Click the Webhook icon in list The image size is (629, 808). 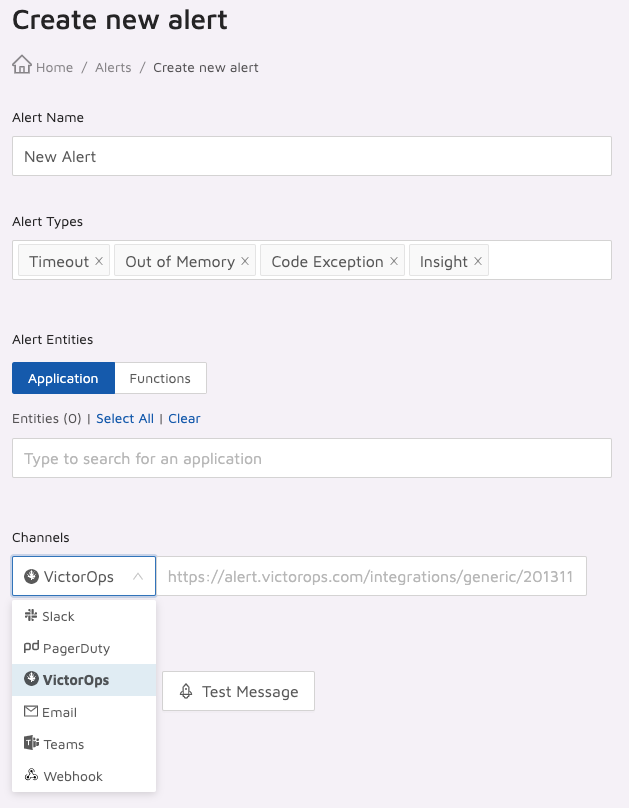point(31,775)
